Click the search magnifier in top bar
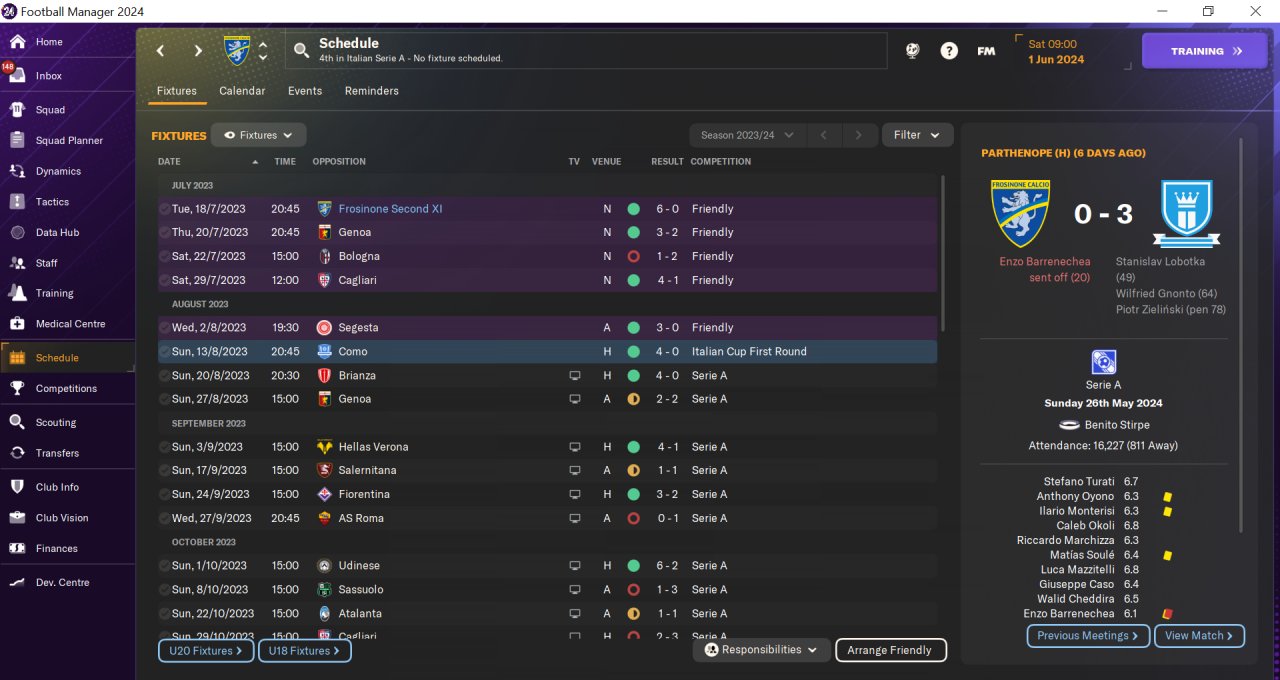The width and height of the screenshot is (1280, 680). pos(301,50)
